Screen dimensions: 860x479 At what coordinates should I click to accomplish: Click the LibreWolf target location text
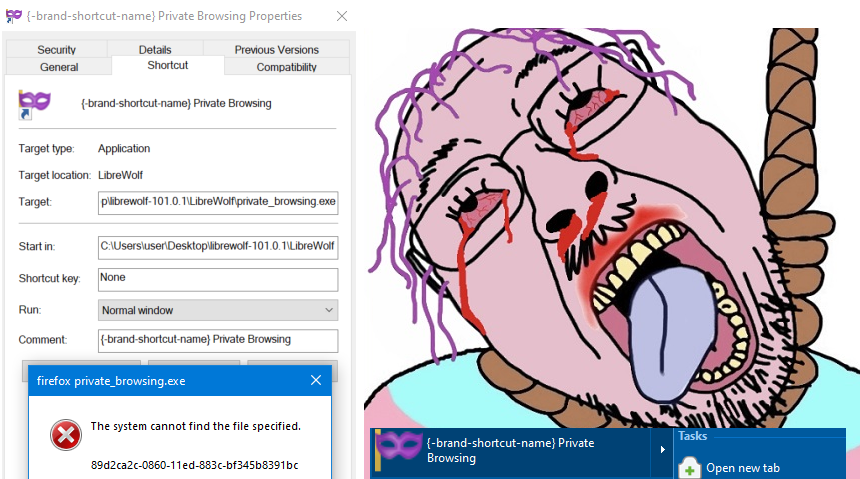(x=120, y=175)
